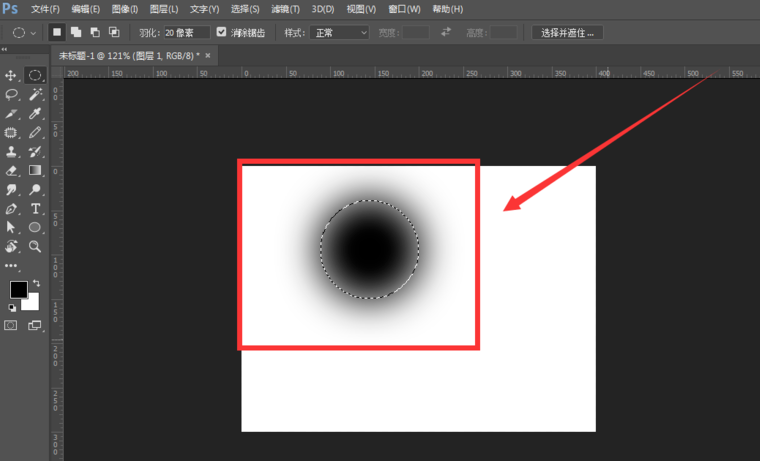Image resolution: width=760 pixels, height=461 pixels.
Task: Toggle the 消除锯齿 anti-alias checkbox
Action: (222, 32)
